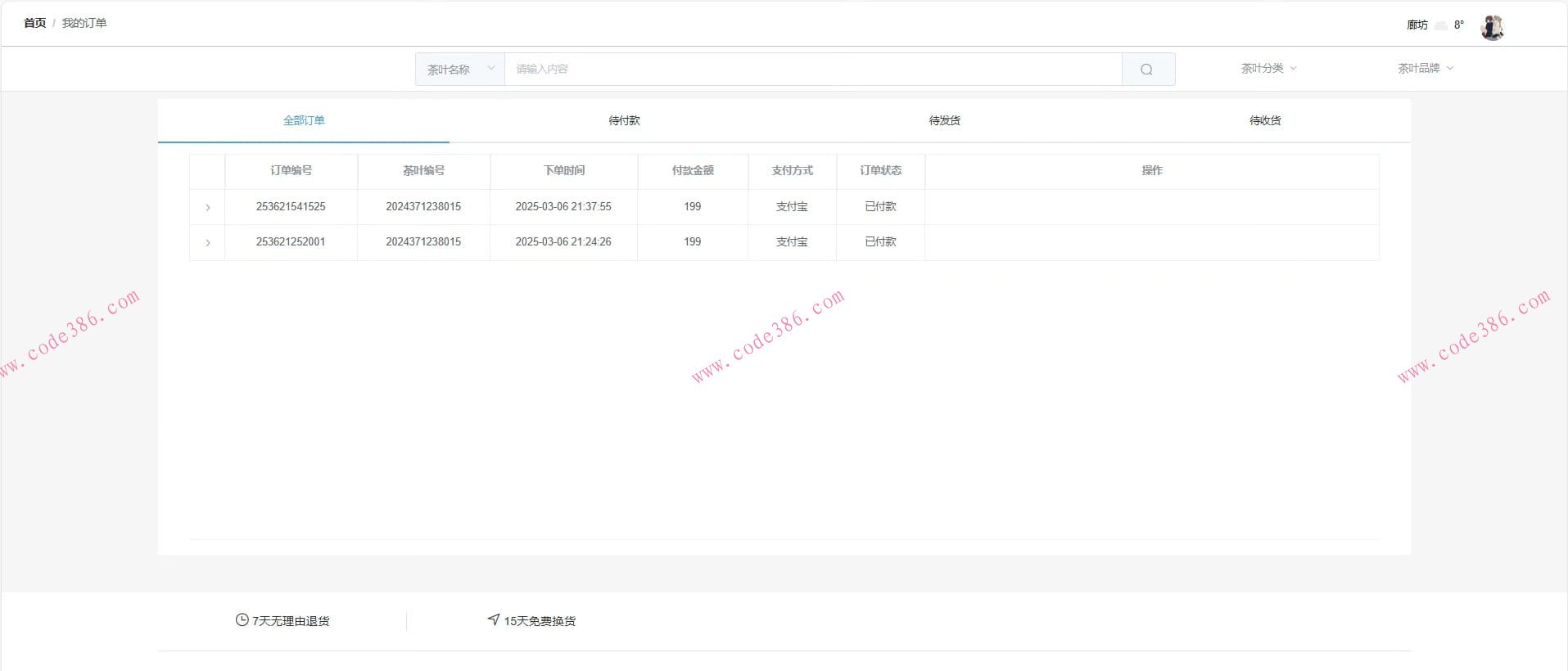1568x671 pixels.
Task: Click the 操作 column header
Action: point(1152,170)
